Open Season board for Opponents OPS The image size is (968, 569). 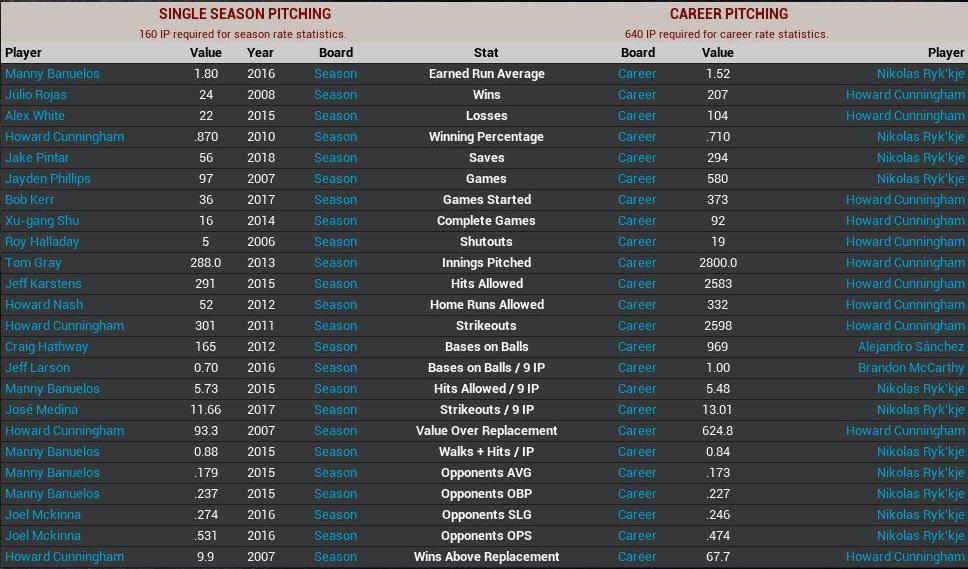[x=335, y=536]
